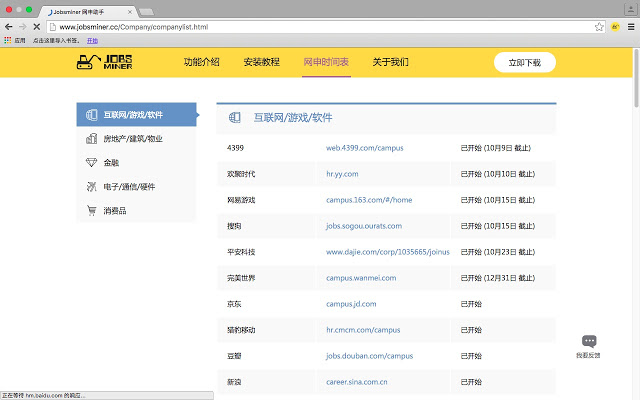Click the 开始 bookmarks bar link
The image size is (640, 400).
click(92, 40)
